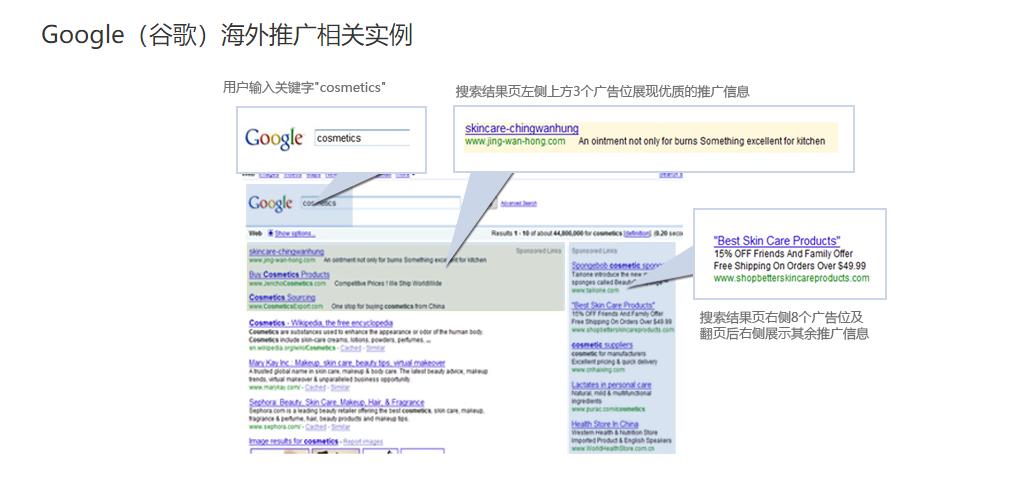This screenshot has height=483, width=1025.
Task: Expand Show options under the search bar
Action: pyautogui.click(x=295, y=233)
